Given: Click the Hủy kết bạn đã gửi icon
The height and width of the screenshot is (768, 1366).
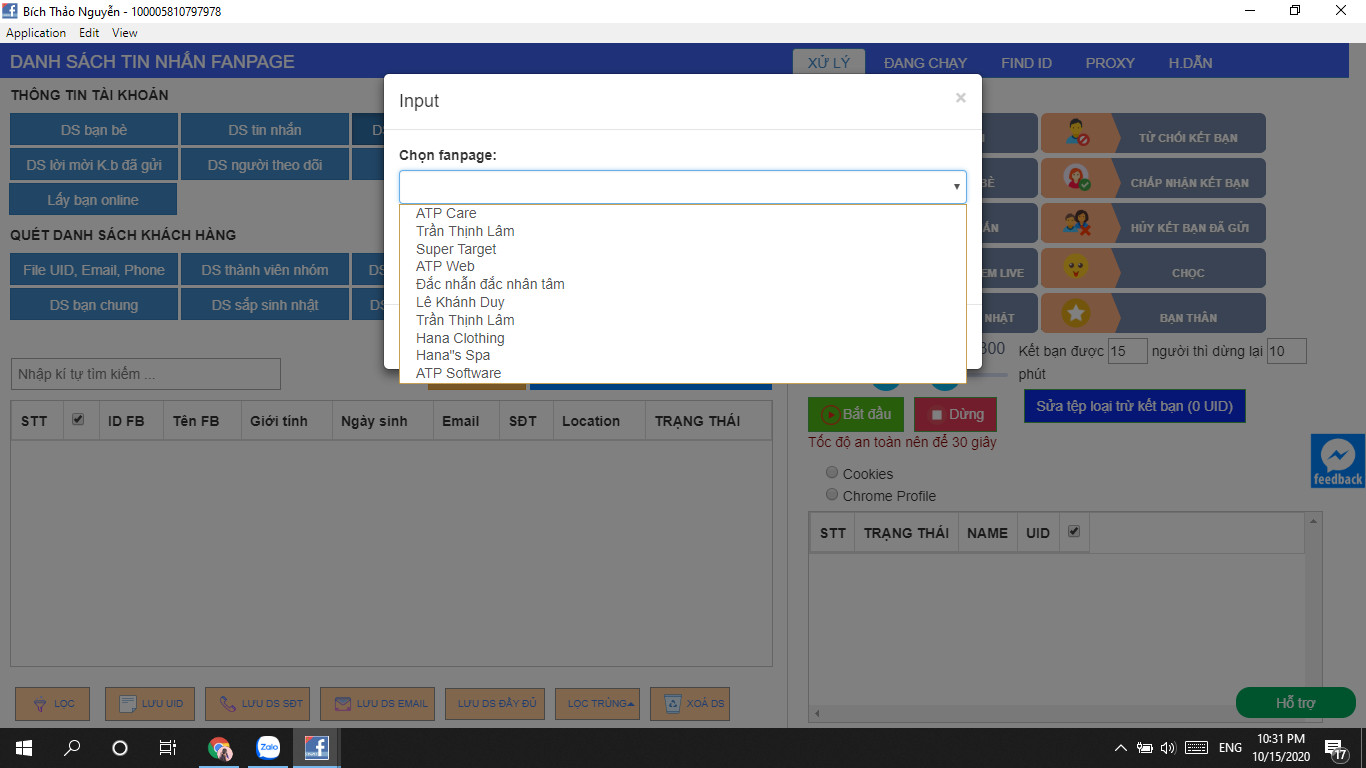Looking at the screenshot, I should point(1077,223).
